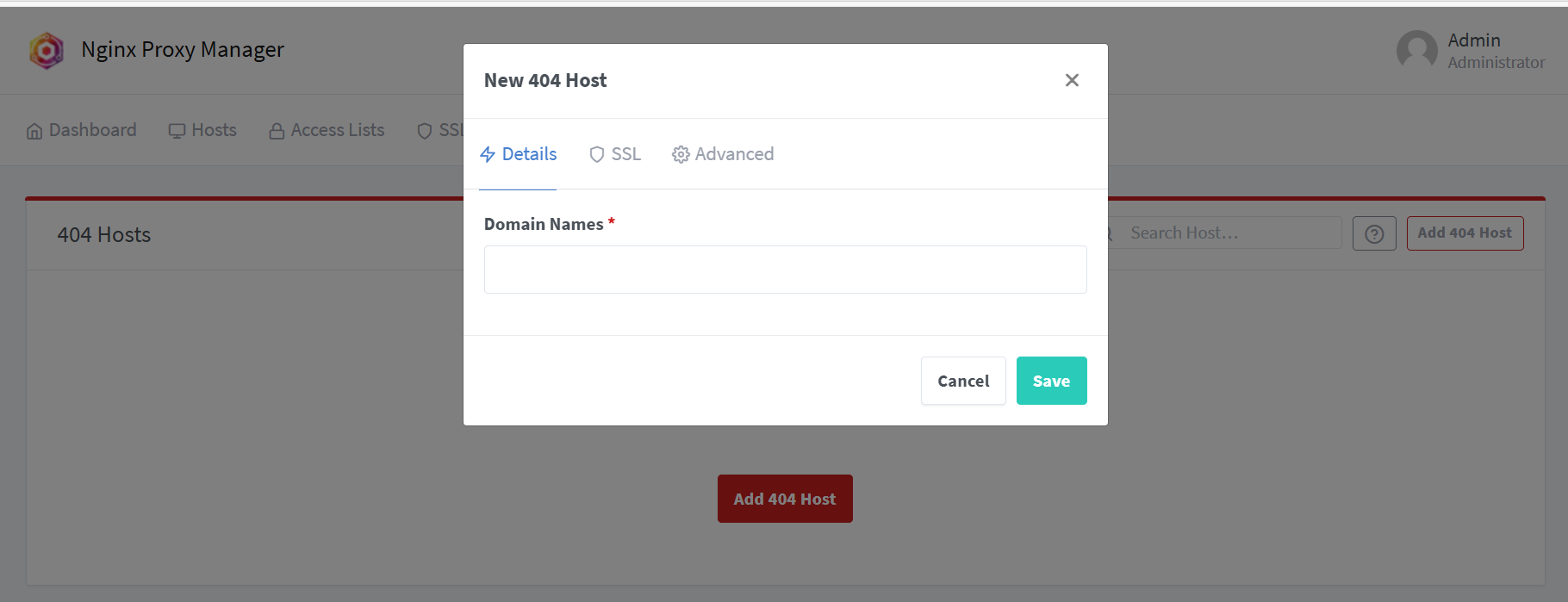
Task: Switch to the SSL tab in the dialog
Action: [x=625, y=153]
